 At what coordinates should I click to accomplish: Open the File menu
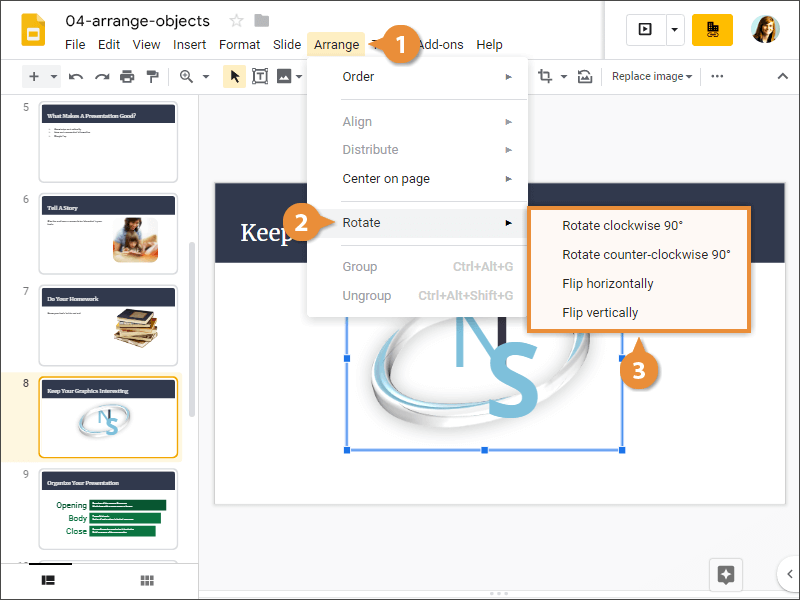tap(75, 45)
